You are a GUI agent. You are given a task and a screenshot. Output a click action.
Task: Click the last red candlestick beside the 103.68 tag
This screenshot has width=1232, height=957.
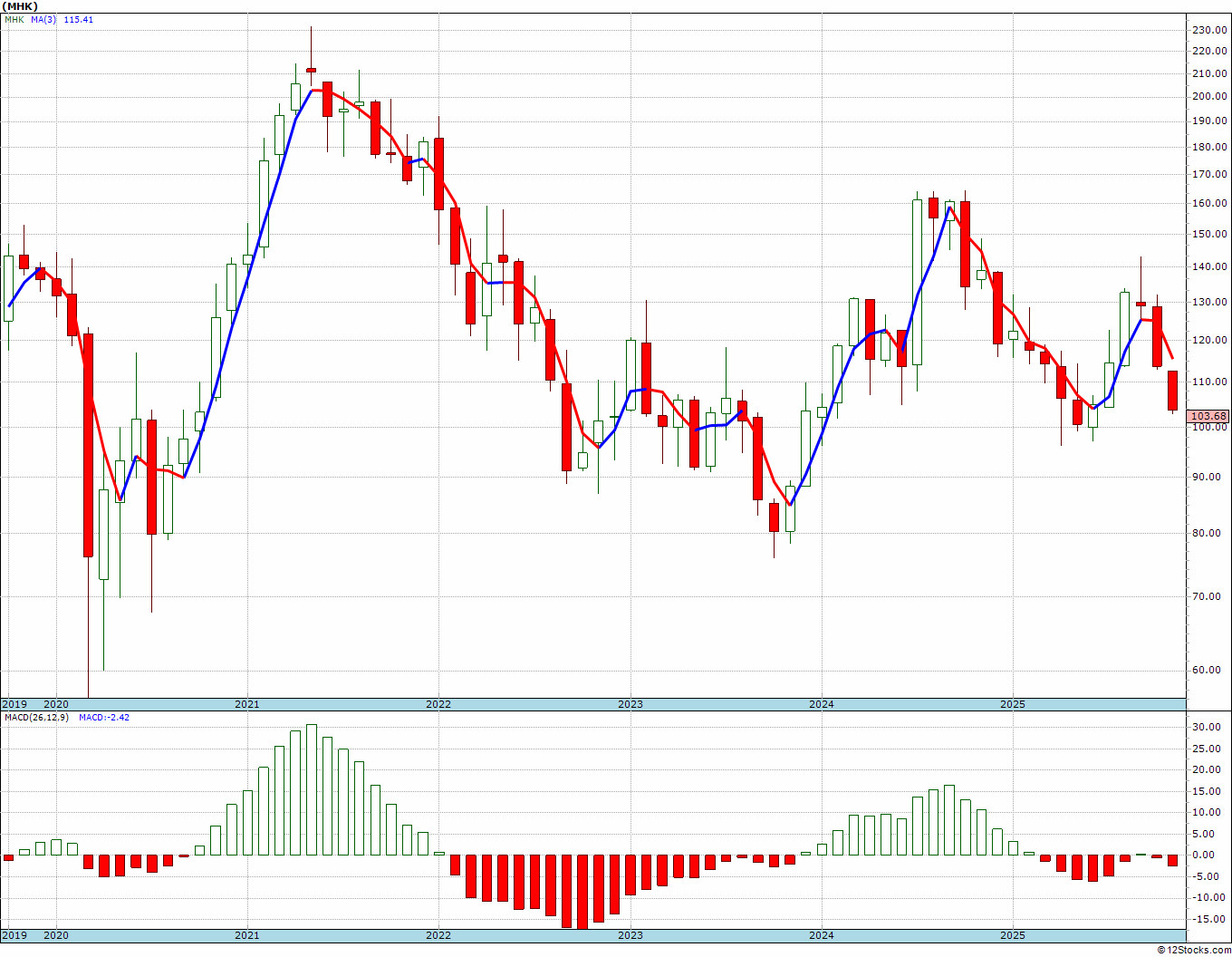1172,391
